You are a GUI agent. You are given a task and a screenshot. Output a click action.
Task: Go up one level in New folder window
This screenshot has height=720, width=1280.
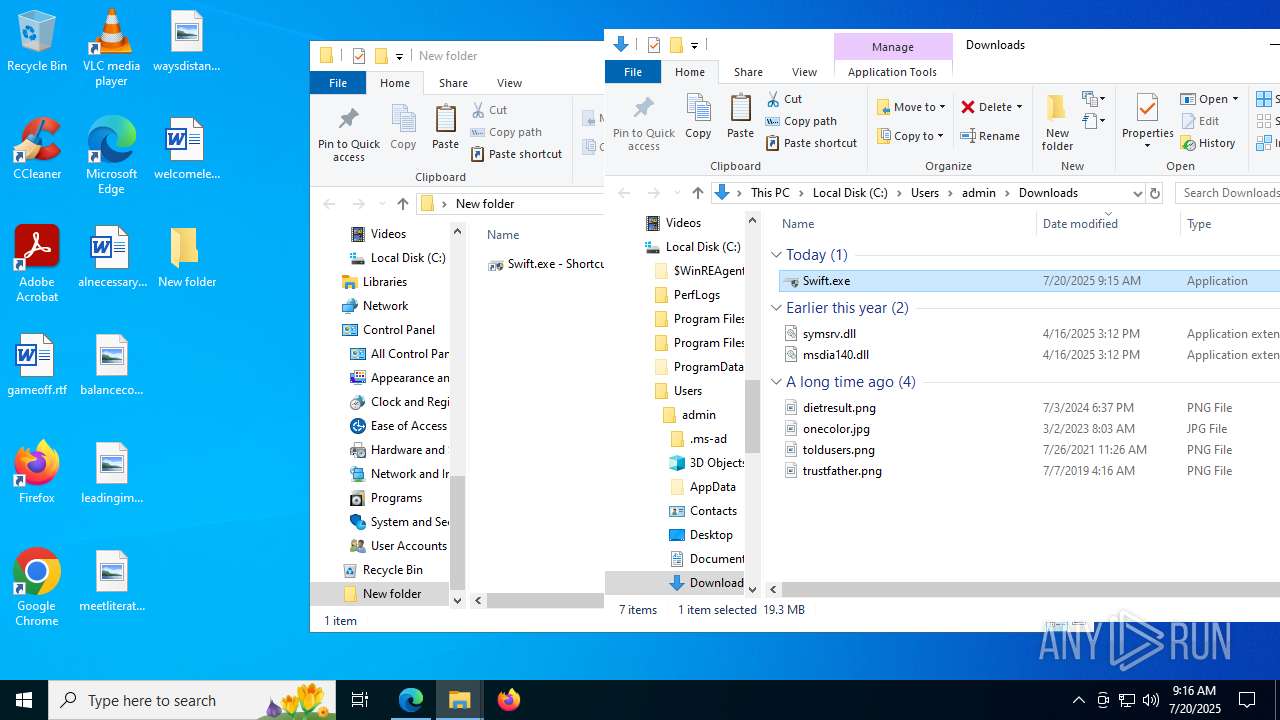pyautogui.click(x=402, y=204)
